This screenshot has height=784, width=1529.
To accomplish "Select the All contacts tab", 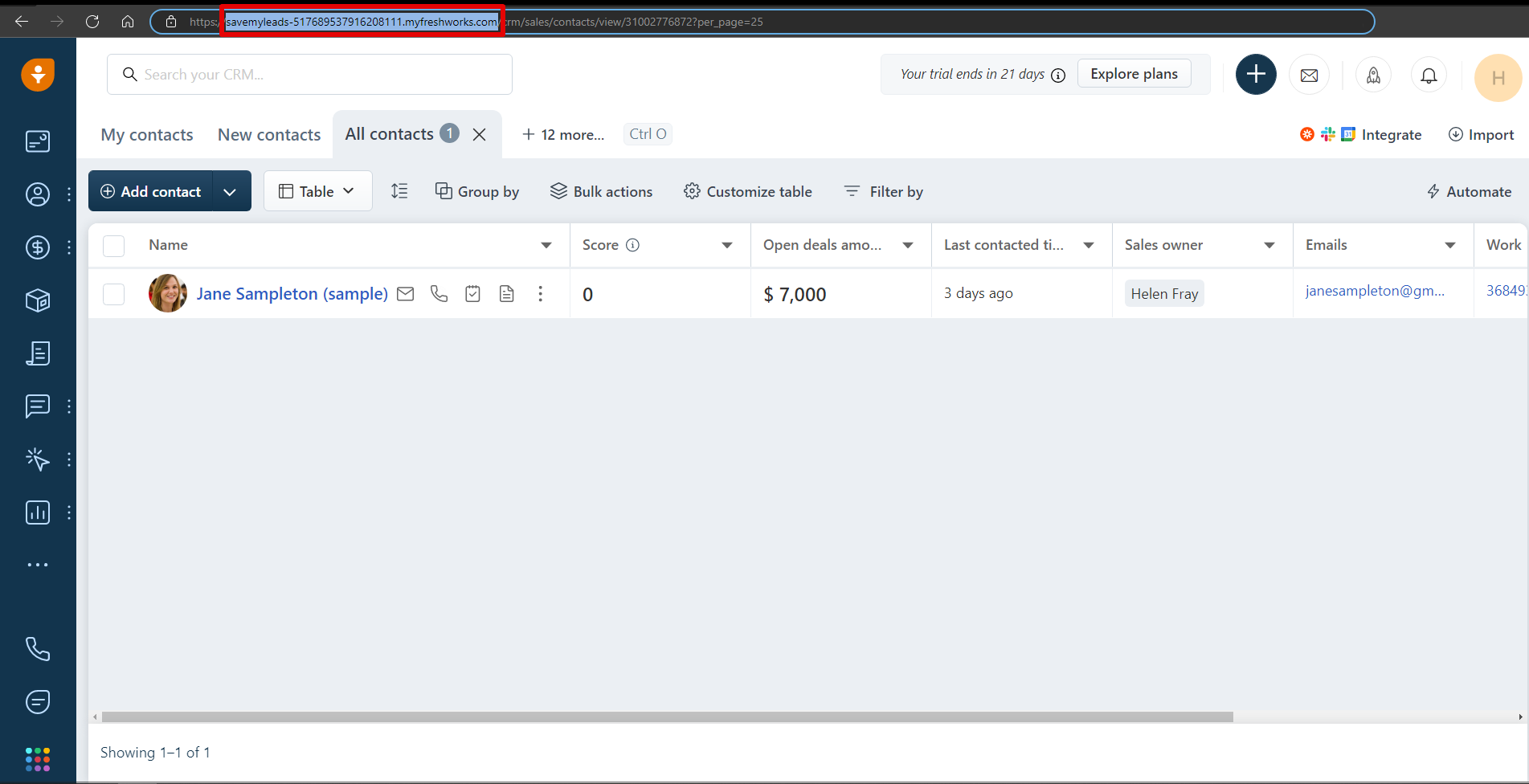I will 390,133.
